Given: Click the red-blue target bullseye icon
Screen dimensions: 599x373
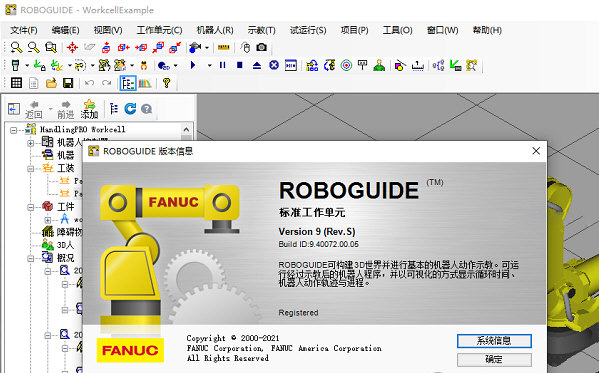Looking at the screenshot, I should 346,65.
